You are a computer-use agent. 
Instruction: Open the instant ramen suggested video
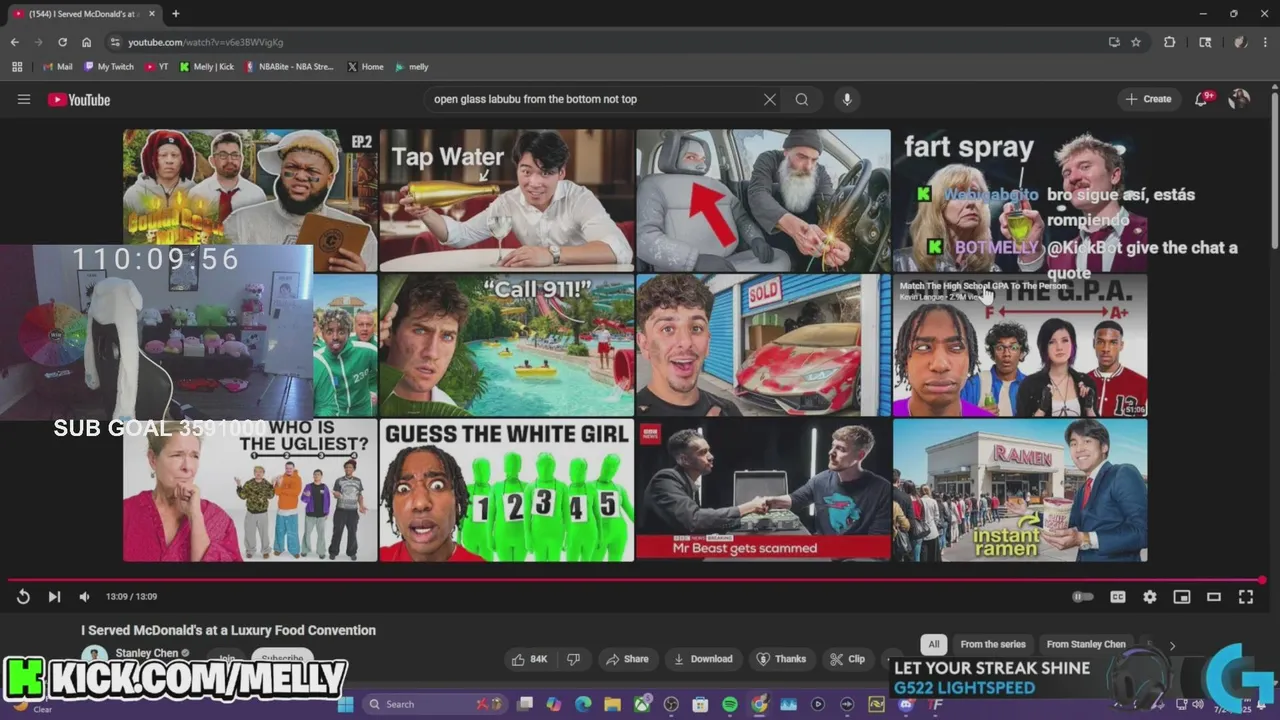(x=1020, y=490)
